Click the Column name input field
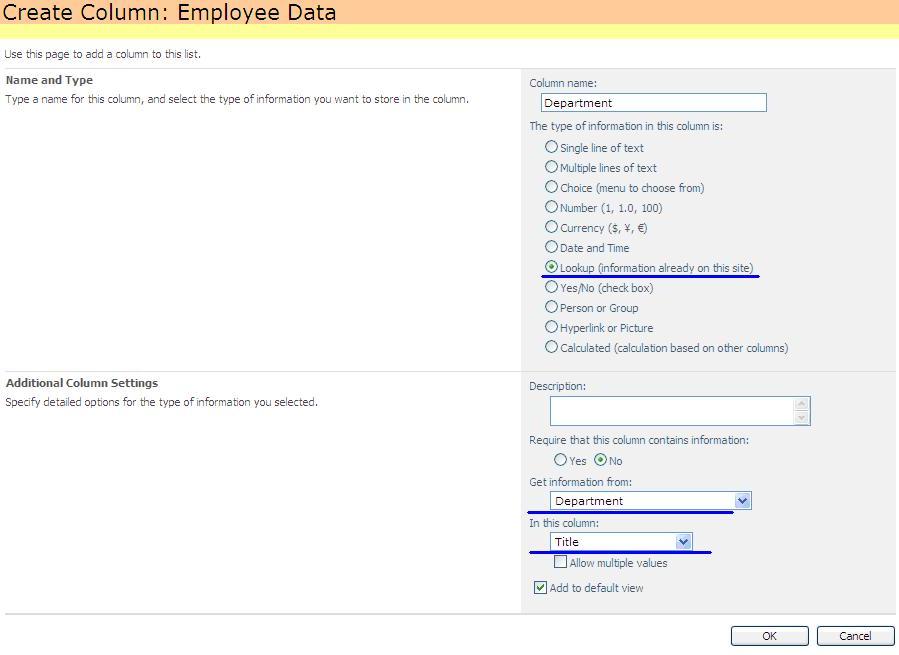899x655 pixels. (x=652, y=102)
